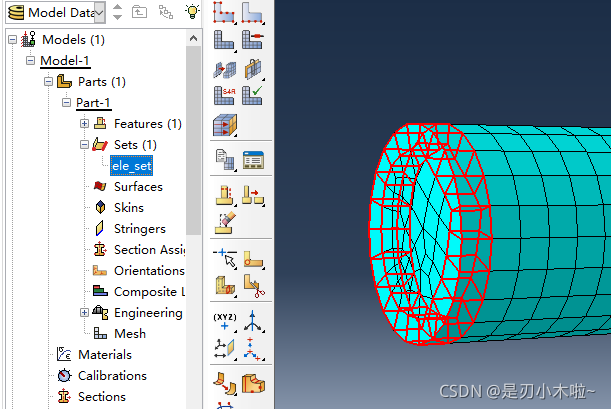The width and height of the screenshot is (611, 409).
Task: Click the Assign Element Type S4R icon
Action: tap(224, 97)
